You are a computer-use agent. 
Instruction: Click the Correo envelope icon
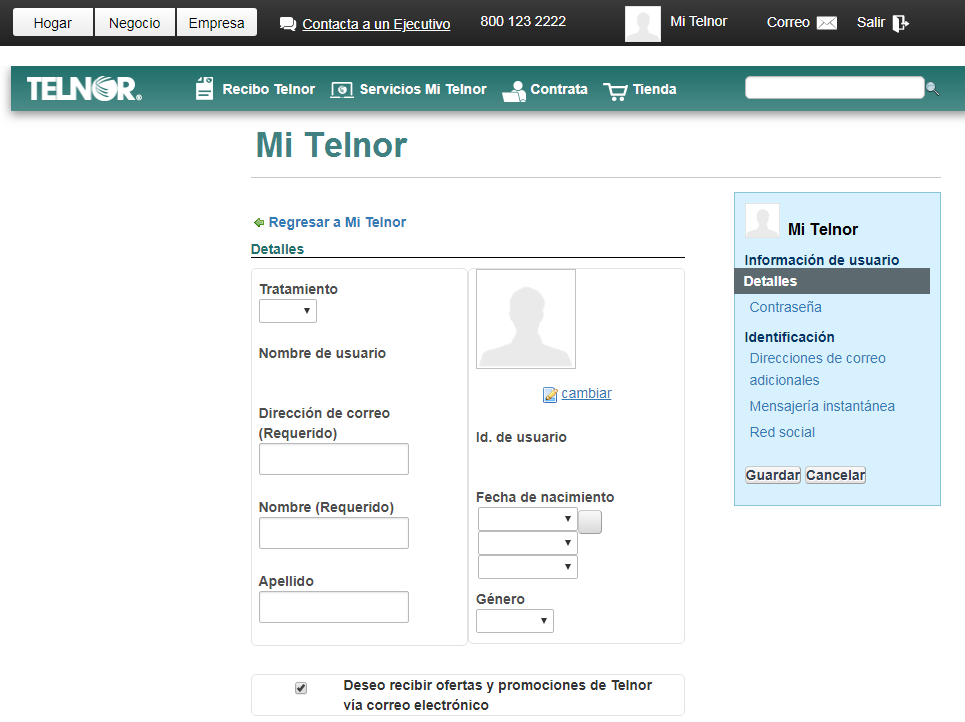(827, 23)
